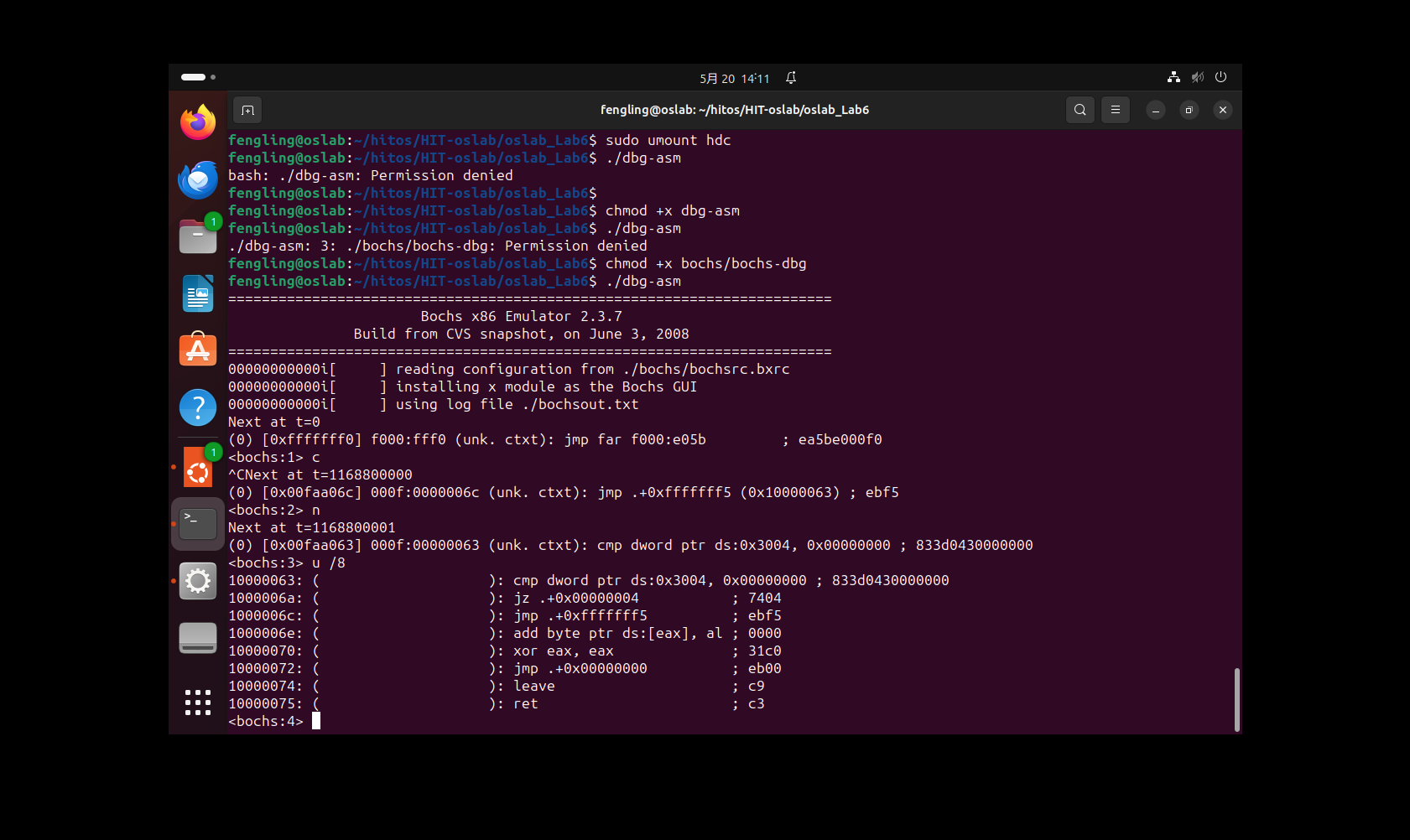
Task: Switch to Terminal icon in dock
Action: pos(198,524)
